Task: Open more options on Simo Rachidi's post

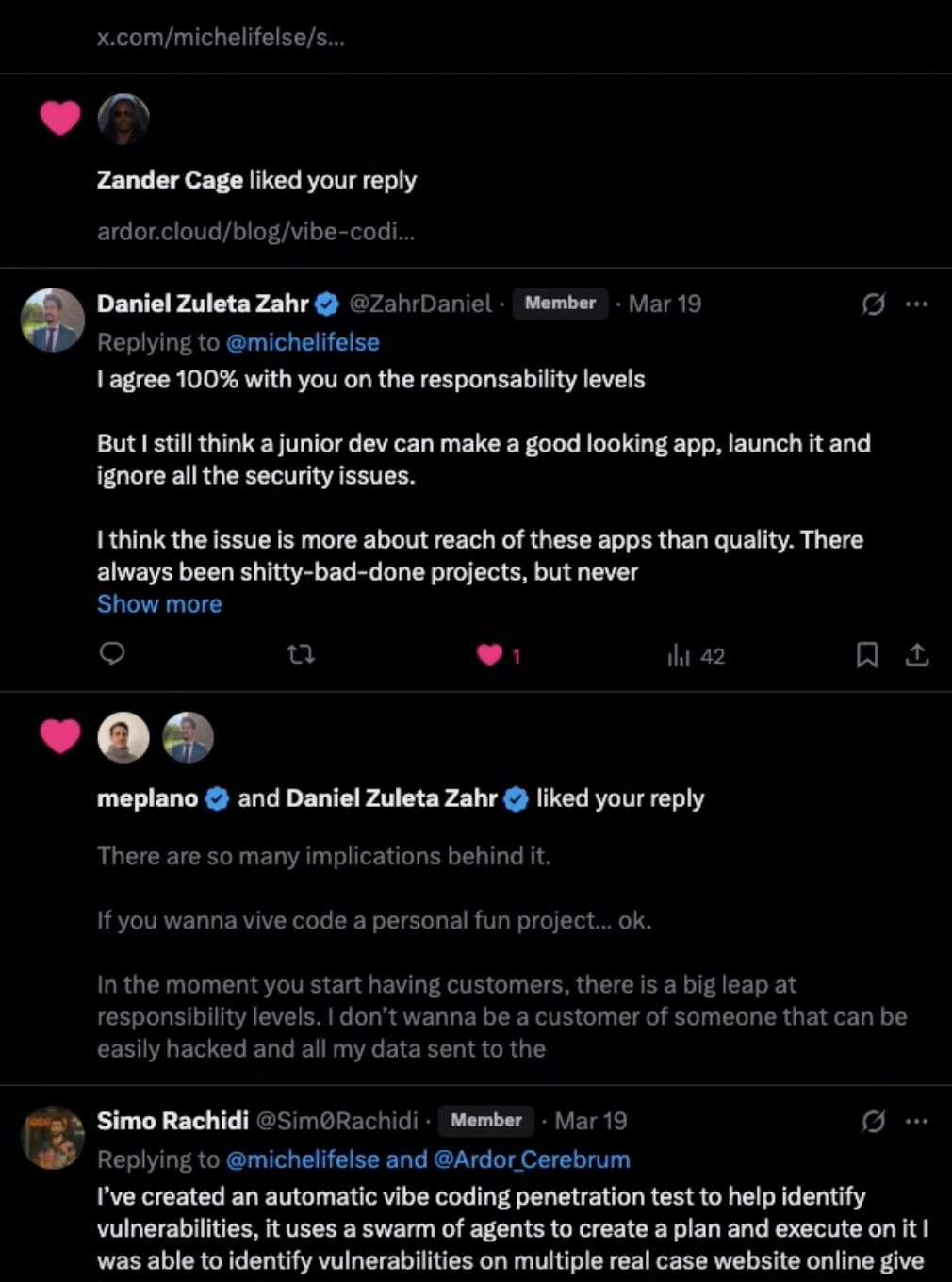Action: coord(916,1121)
